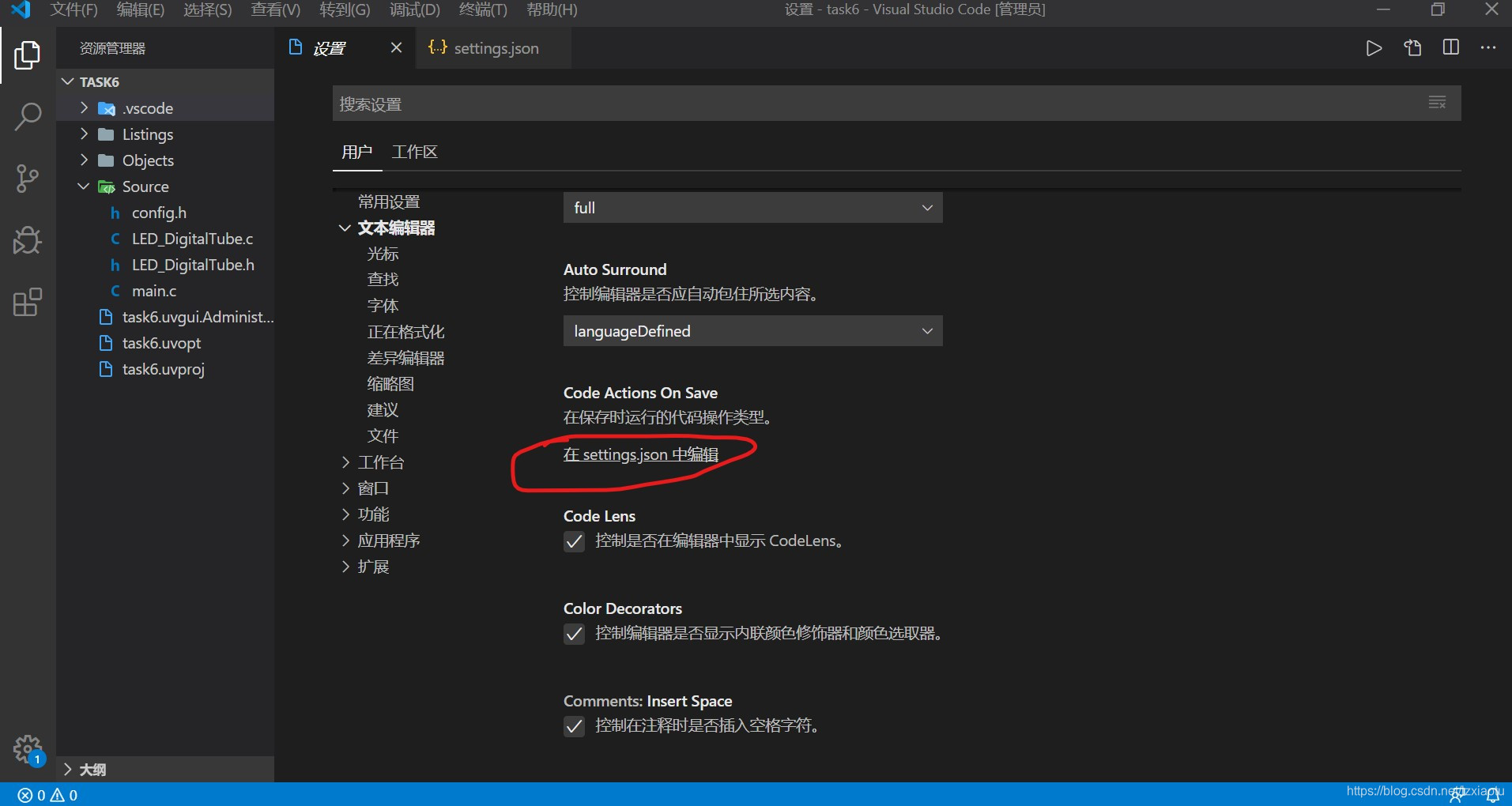The image size is (1512, 806).
Task: Collapse the 文本编辑器 settings section
Action: point(345,228)
